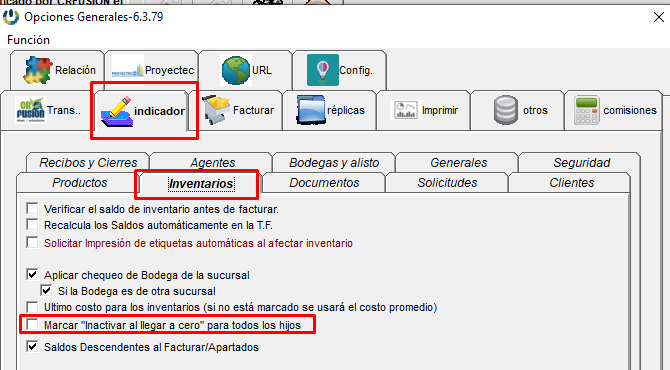The image size is (670, 370).
Task: Open the Documentos tab
Action: 324,183
